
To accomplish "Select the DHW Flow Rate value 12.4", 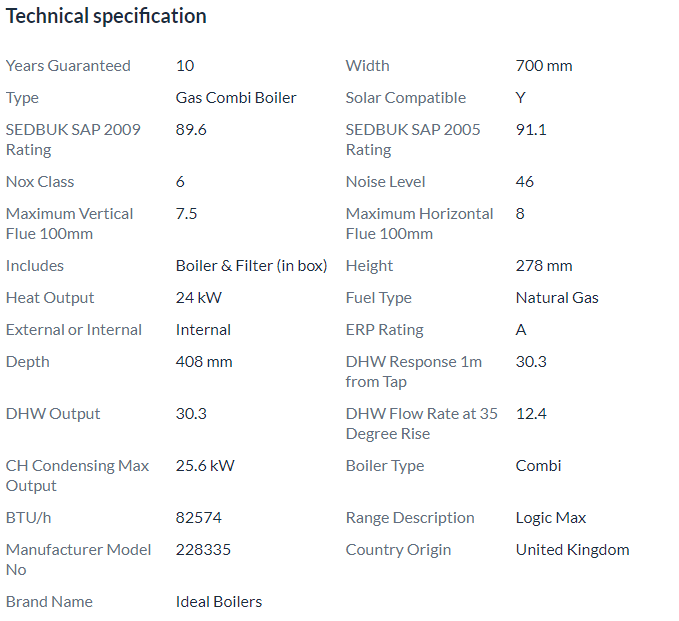I will [531, 414].
